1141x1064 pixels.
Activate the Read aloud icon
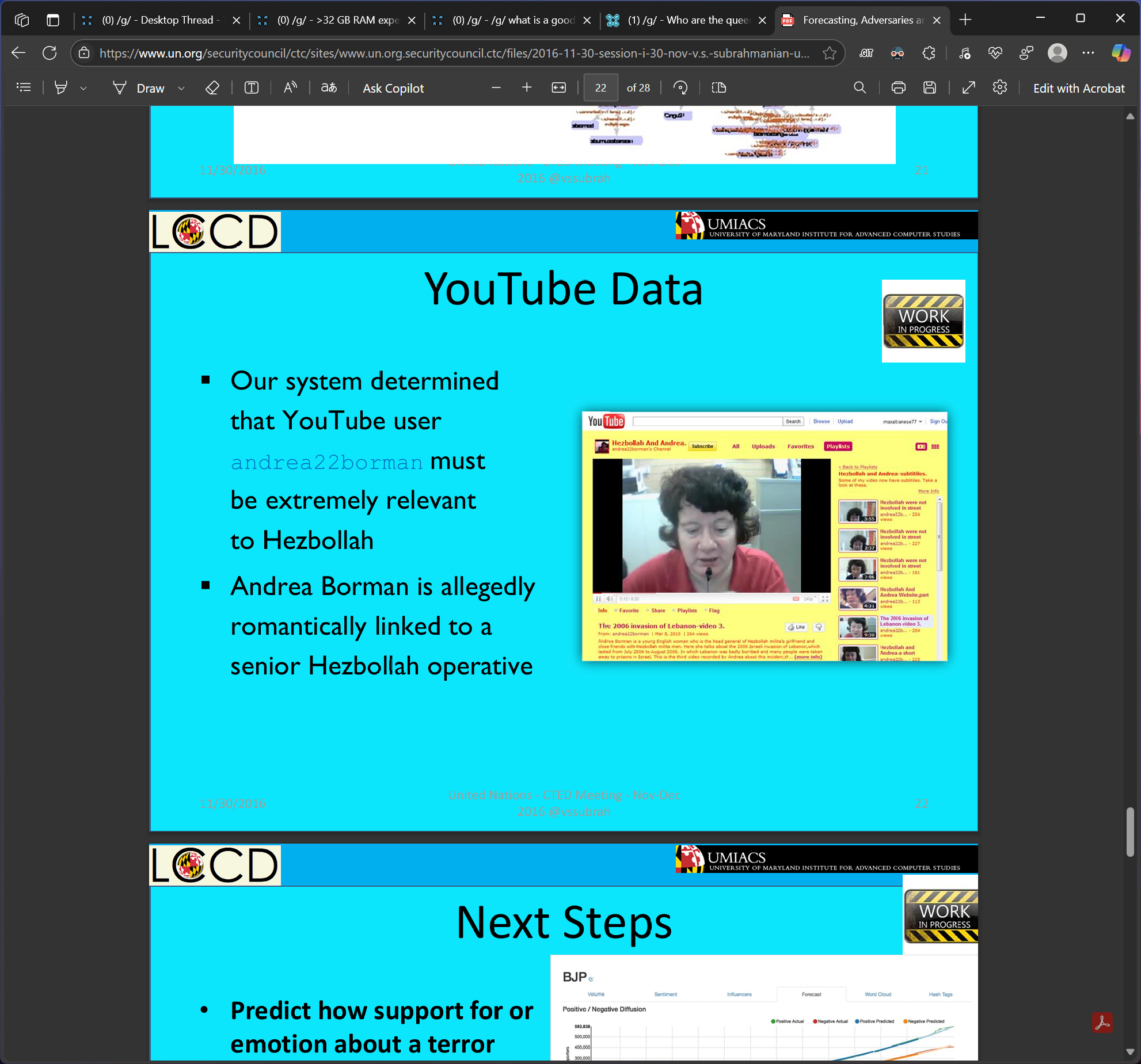[x=291, y=87]
